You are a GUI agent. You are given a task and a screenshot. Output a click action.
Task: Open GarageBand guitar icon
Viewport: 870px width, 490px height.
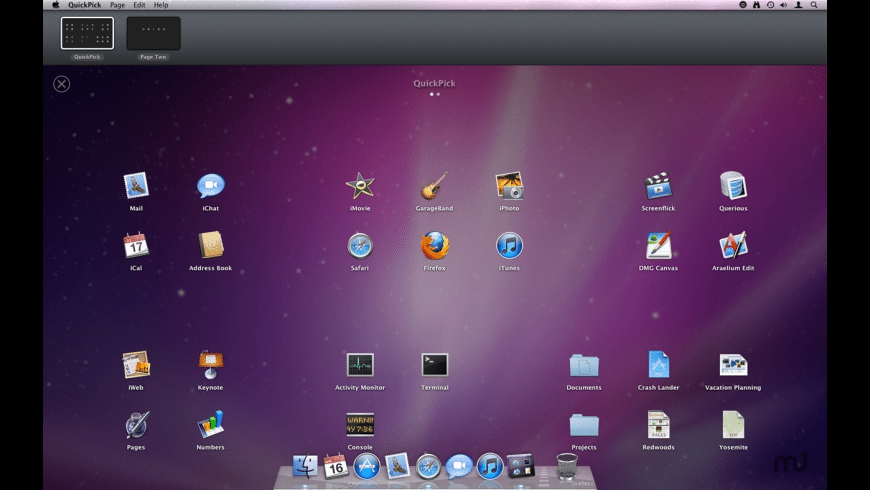click(x=434, y=185)
